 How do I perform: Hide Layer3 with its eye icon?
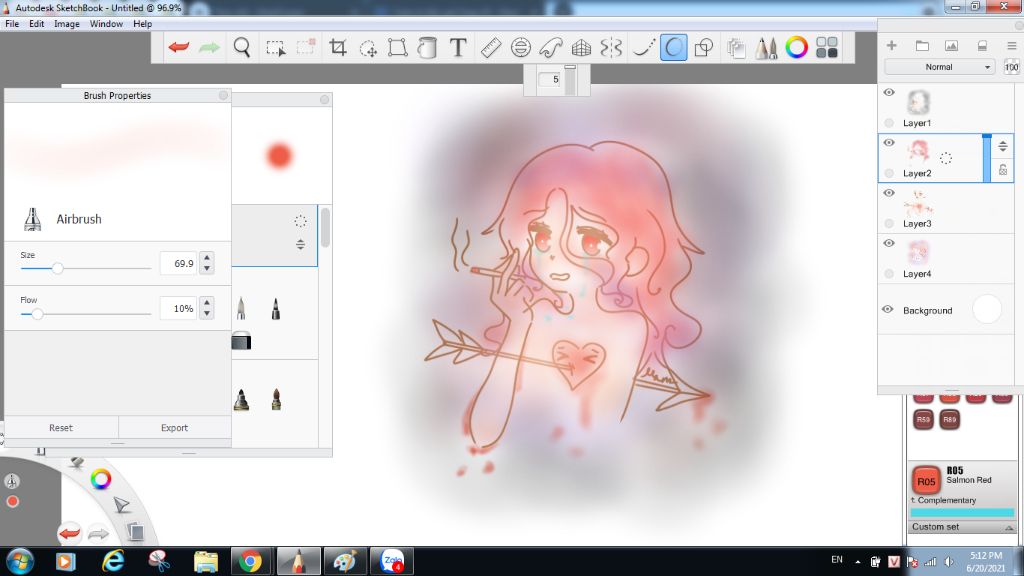click(889, 193)
